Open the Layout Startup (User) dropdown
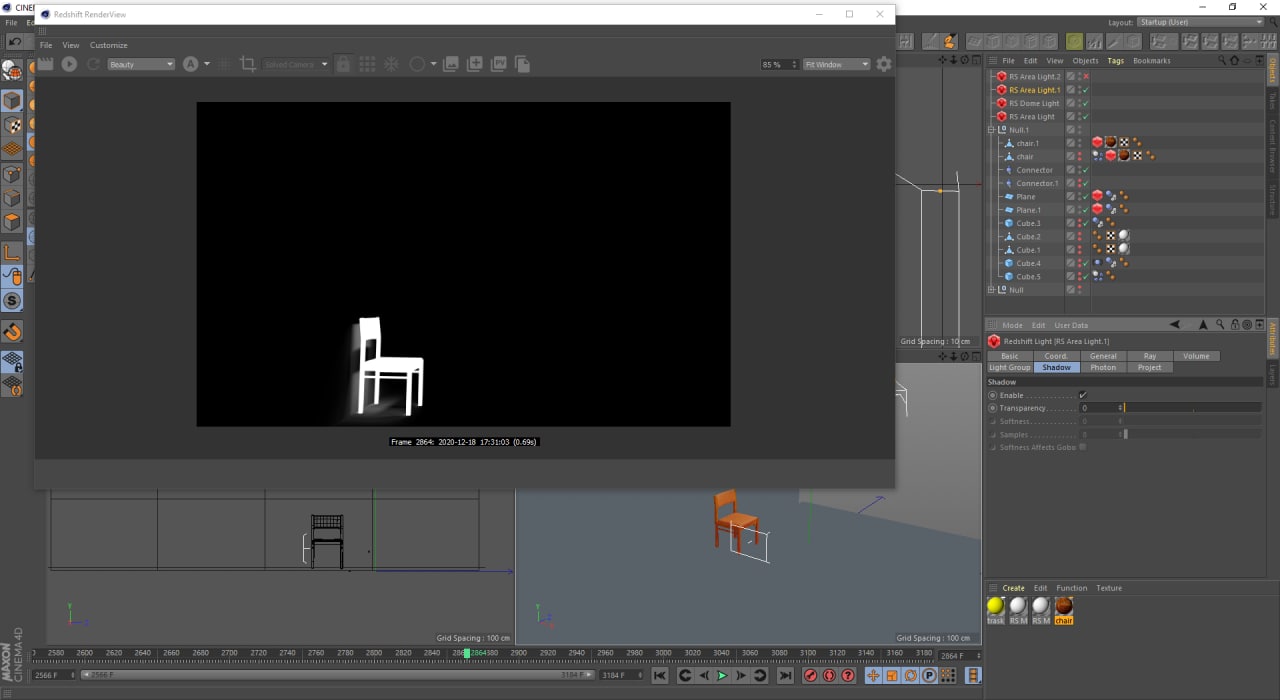The image size is (1280, 700). click(1201, 22)
